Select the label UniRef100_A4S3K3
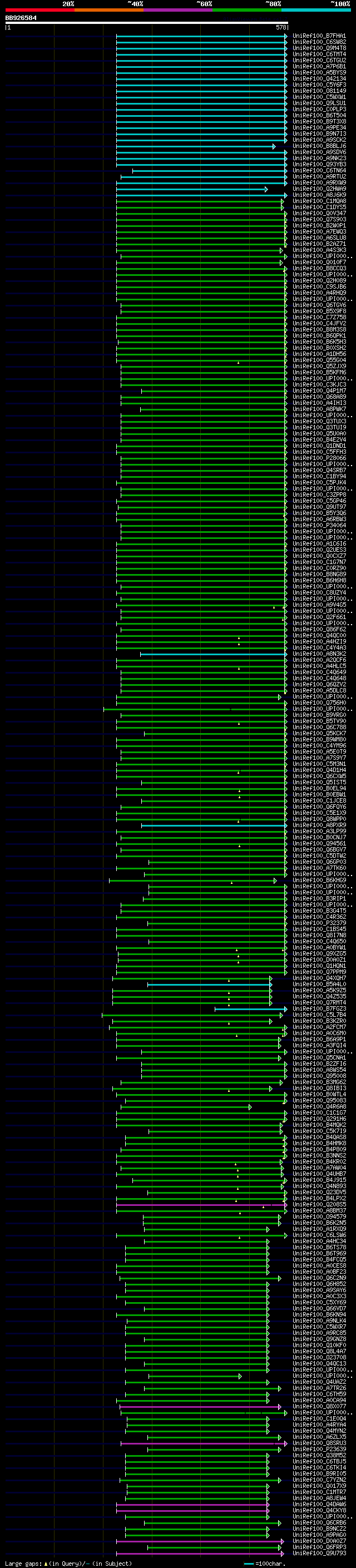 pyautogui.click(x=319, y=250)
